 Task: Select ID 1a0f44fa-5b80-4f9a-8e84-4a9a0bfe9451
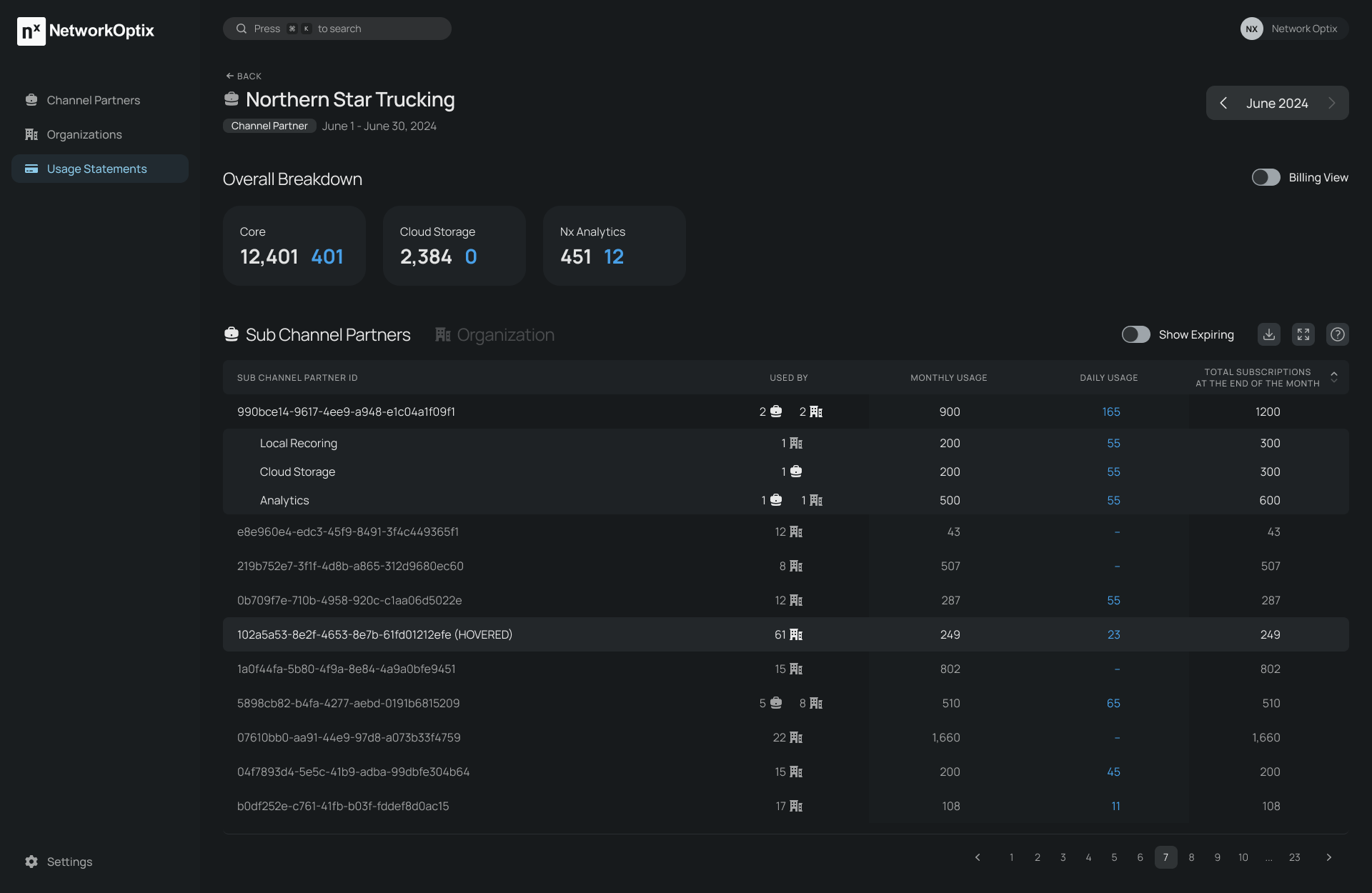346,669
